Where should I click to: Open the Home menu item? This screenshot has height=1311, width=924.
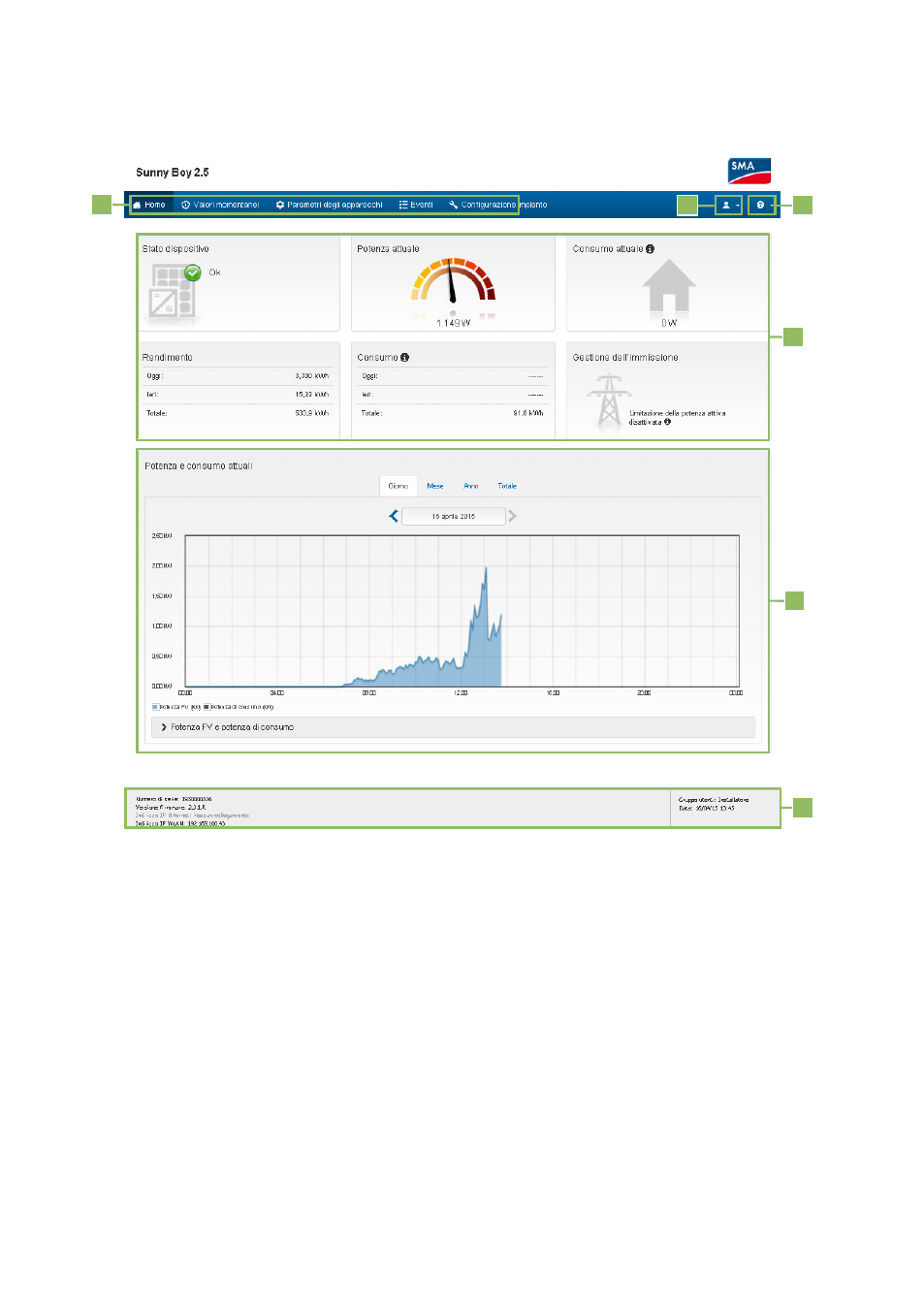coord(149,205)
